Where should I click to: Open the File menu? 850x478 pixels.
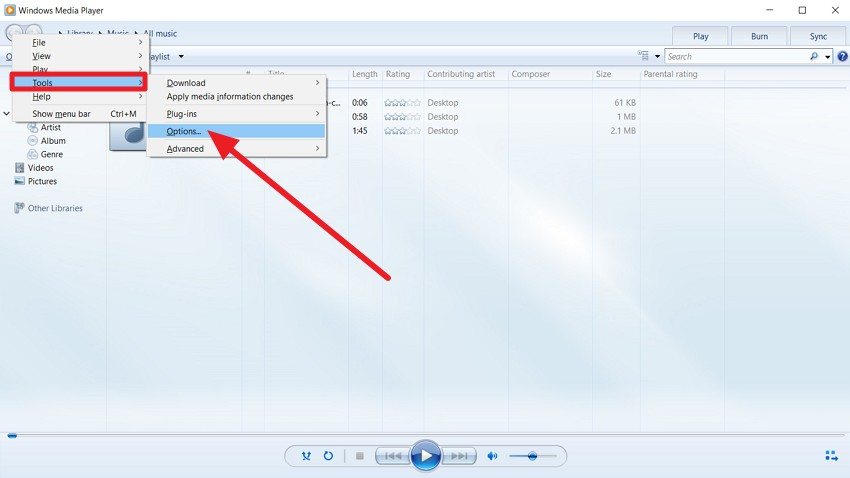click(x=80, y=42)
